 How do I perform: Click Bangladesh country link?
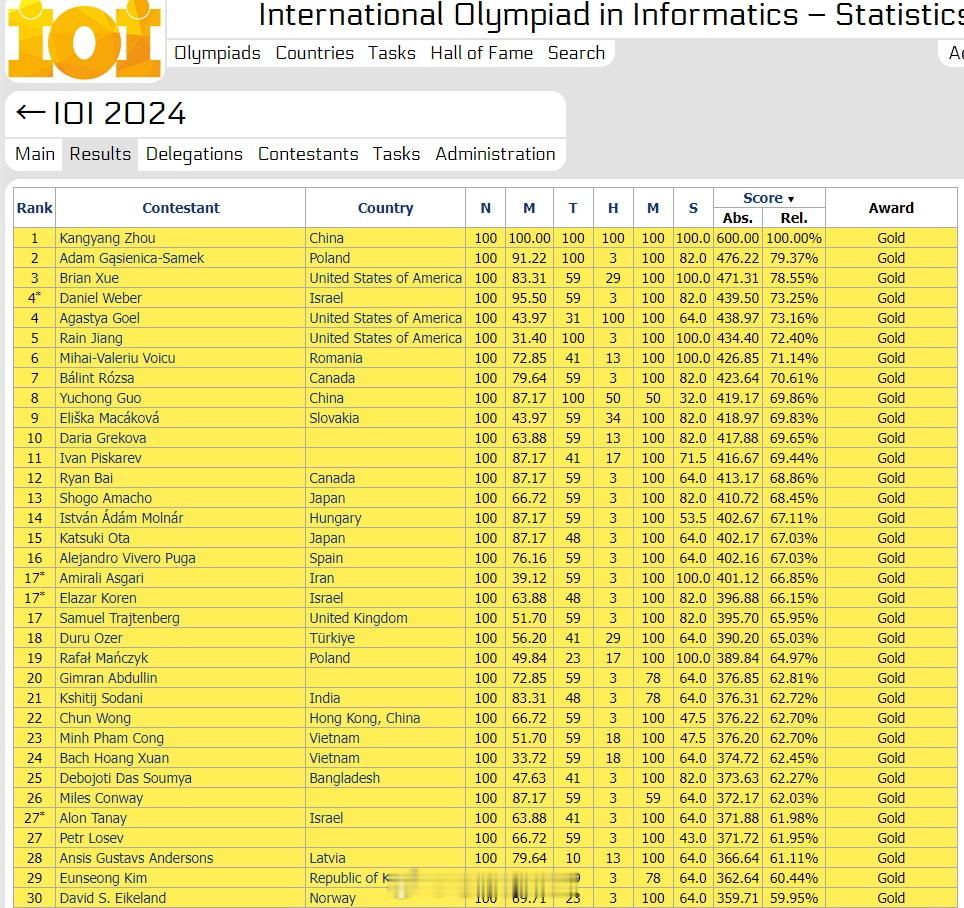pyautogui.click(x=344, y=778)
